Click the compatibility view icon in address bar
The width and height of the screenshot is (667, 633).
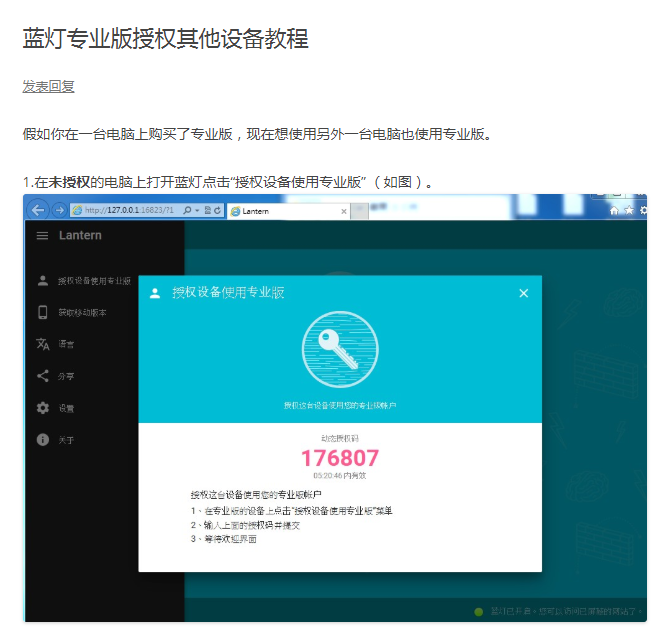point(208,210)
